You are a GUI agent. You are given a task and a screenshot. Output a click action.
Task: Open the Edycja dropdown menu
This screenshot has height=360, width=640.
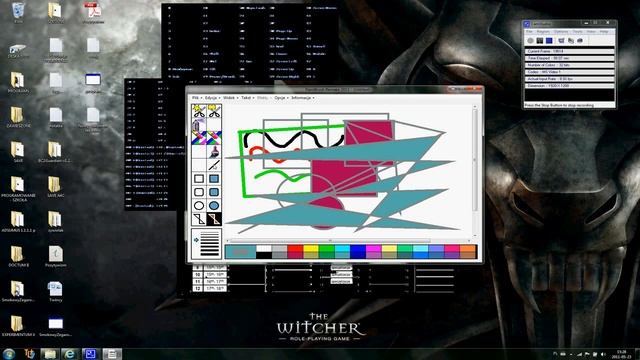[212, 98]
